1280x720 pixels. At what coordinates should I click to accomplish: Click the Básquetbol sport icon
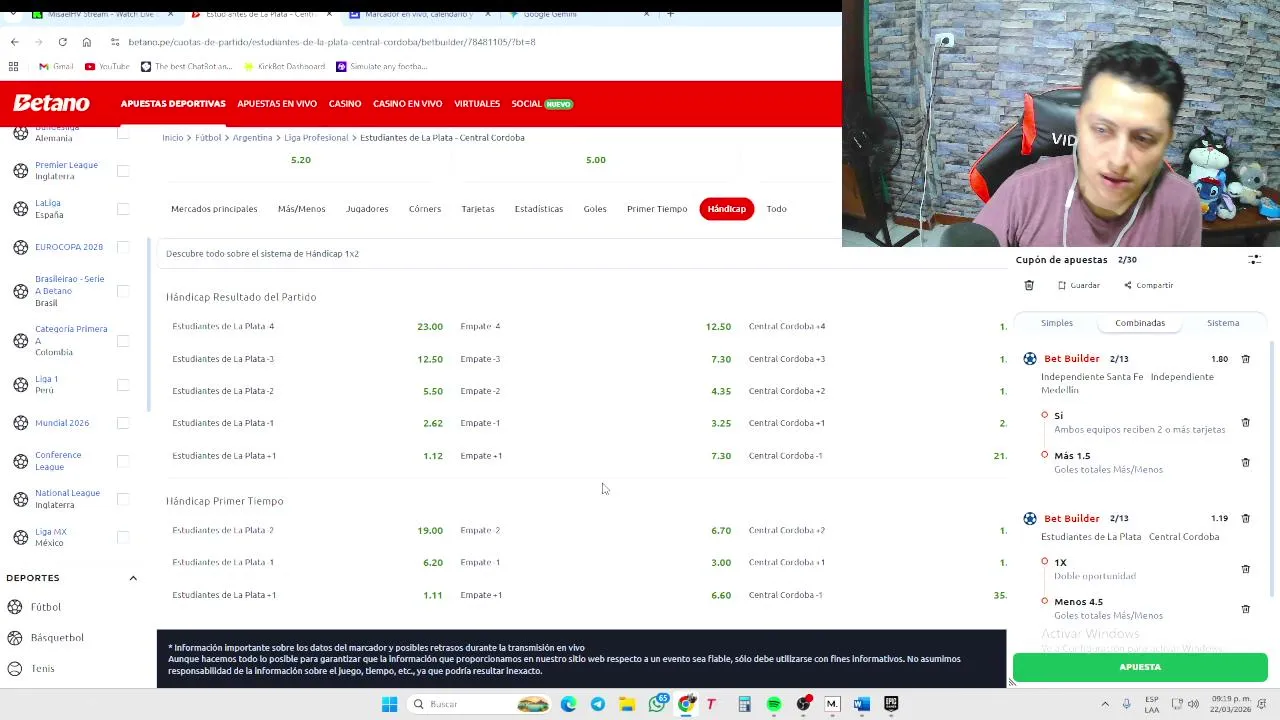point(15,637)
